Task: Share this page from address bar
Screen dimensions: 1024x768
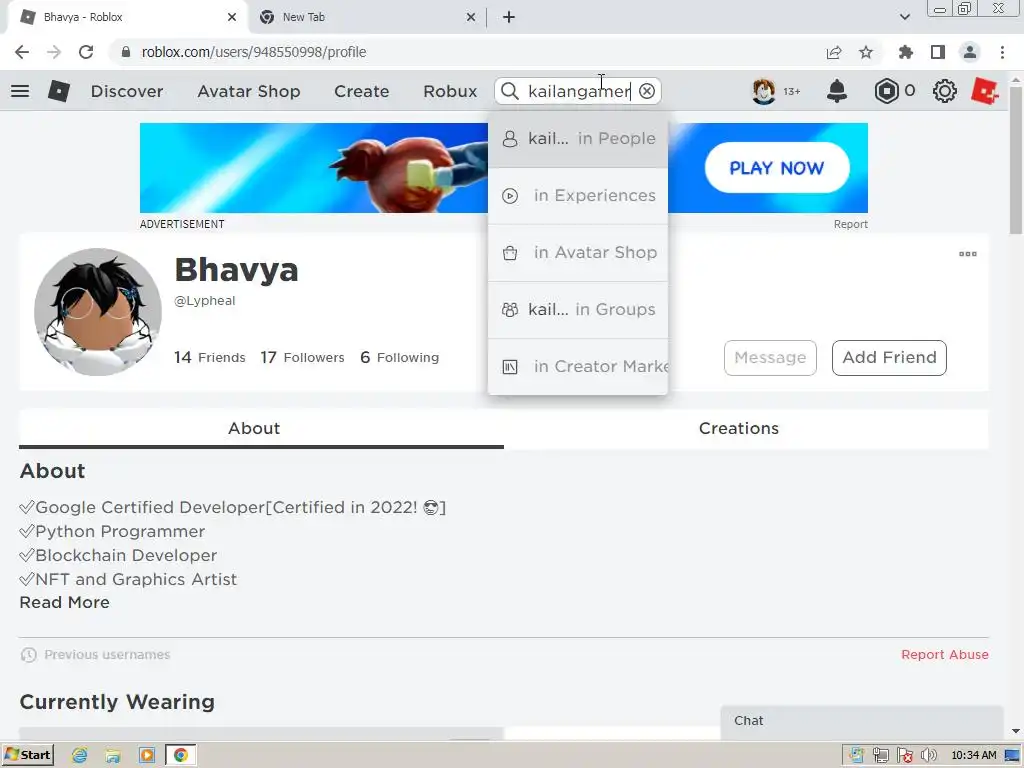Action: click(x=834, y=52)
